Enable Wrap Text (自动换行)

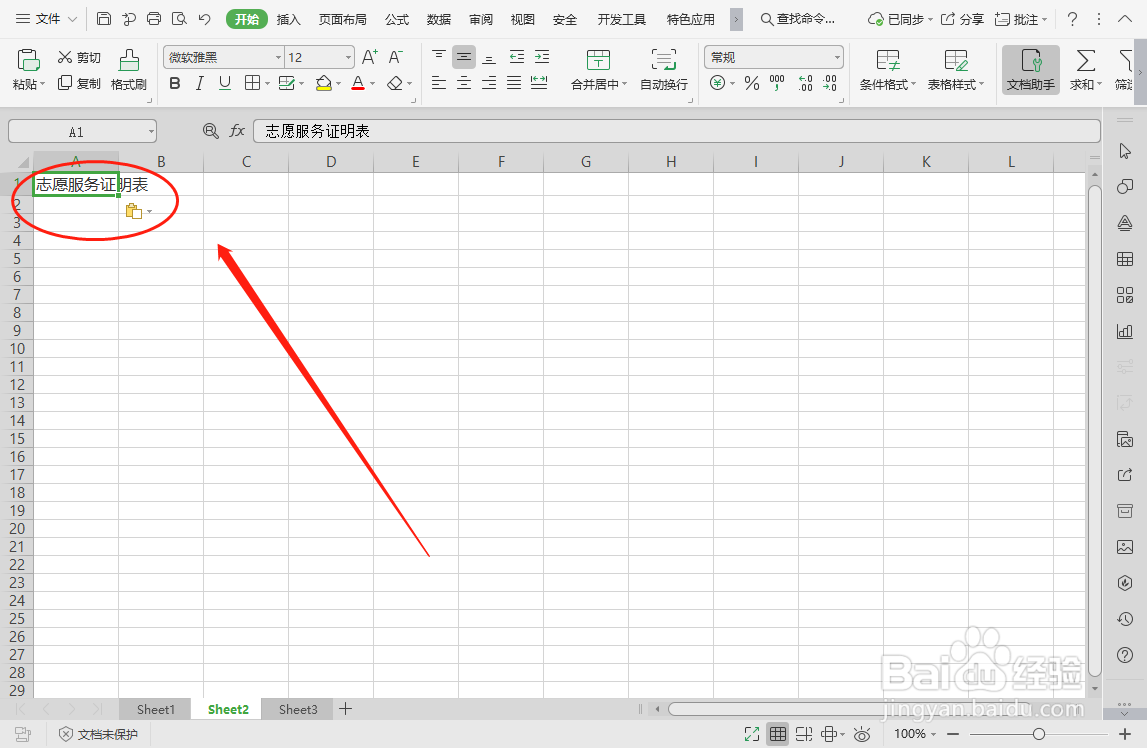tap(663, 70)
